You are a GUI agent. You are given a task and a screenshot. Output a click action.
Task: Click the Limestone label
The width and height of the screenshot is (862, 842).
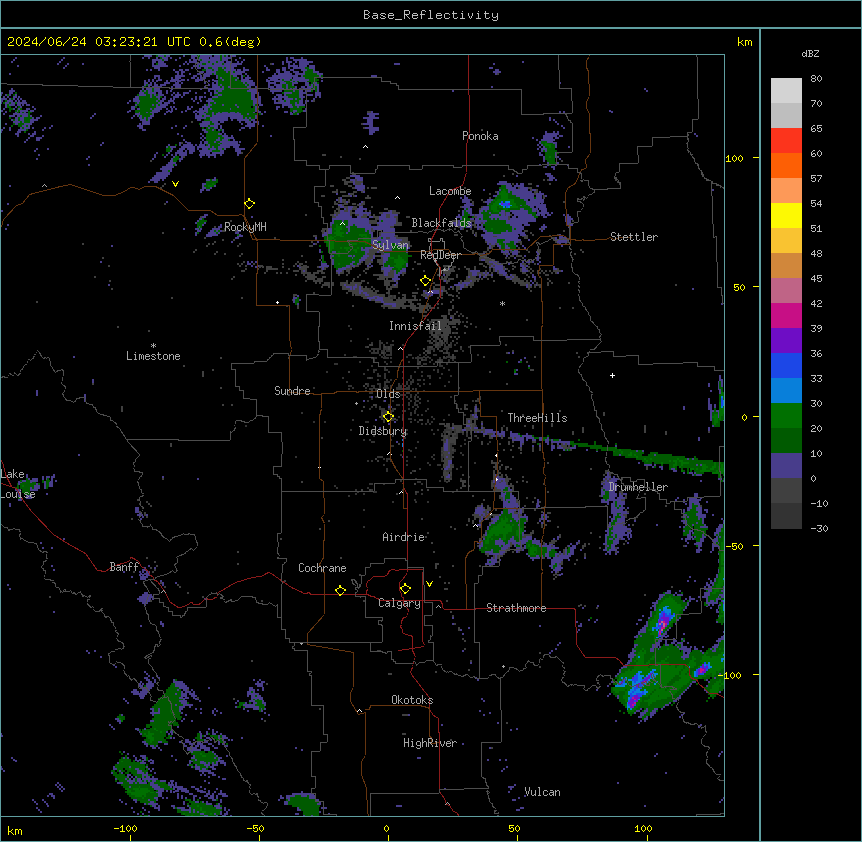(153, 356)
